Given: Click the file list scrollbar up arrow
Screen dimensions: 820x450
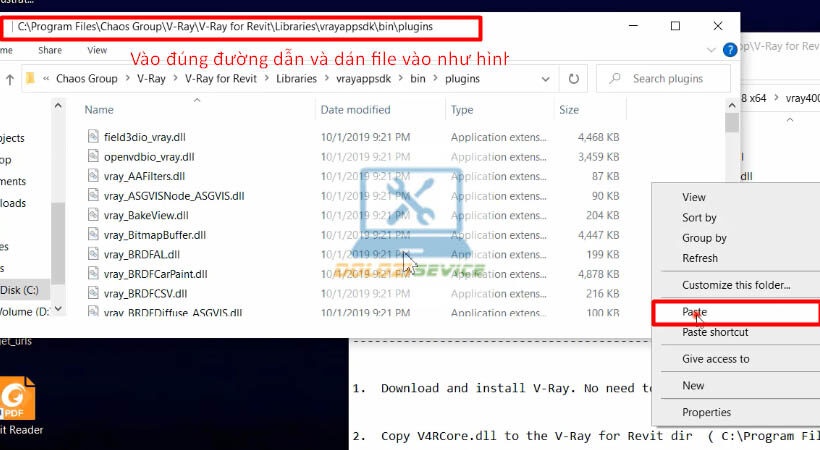Looking at the screenshot, I should coord(732,106).
